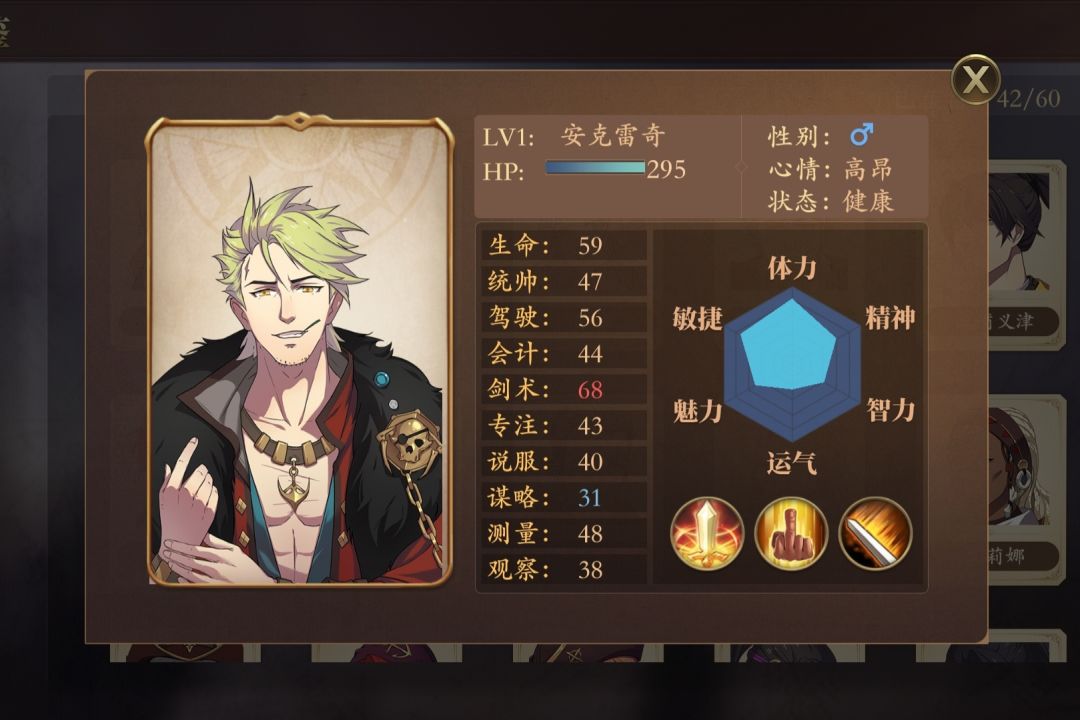This screenshot has height=720, width=1080.
Task: Click the 生命 stat row
Action: pyautogui.click(x=563, y=245)
